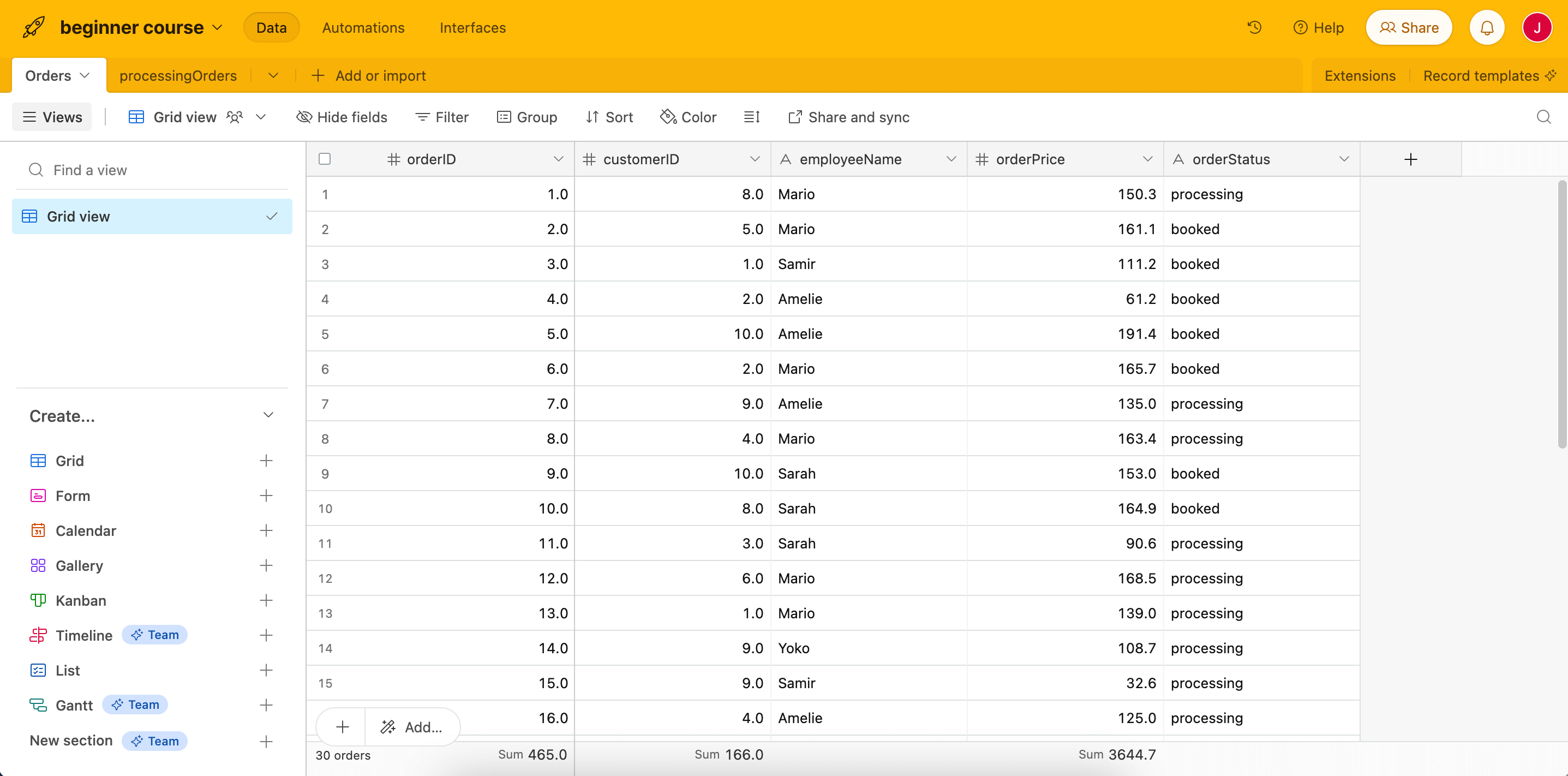The height and width of the screenshot is (776, 1568).
Task: Open the Hide fields menu
Action: 342,117
